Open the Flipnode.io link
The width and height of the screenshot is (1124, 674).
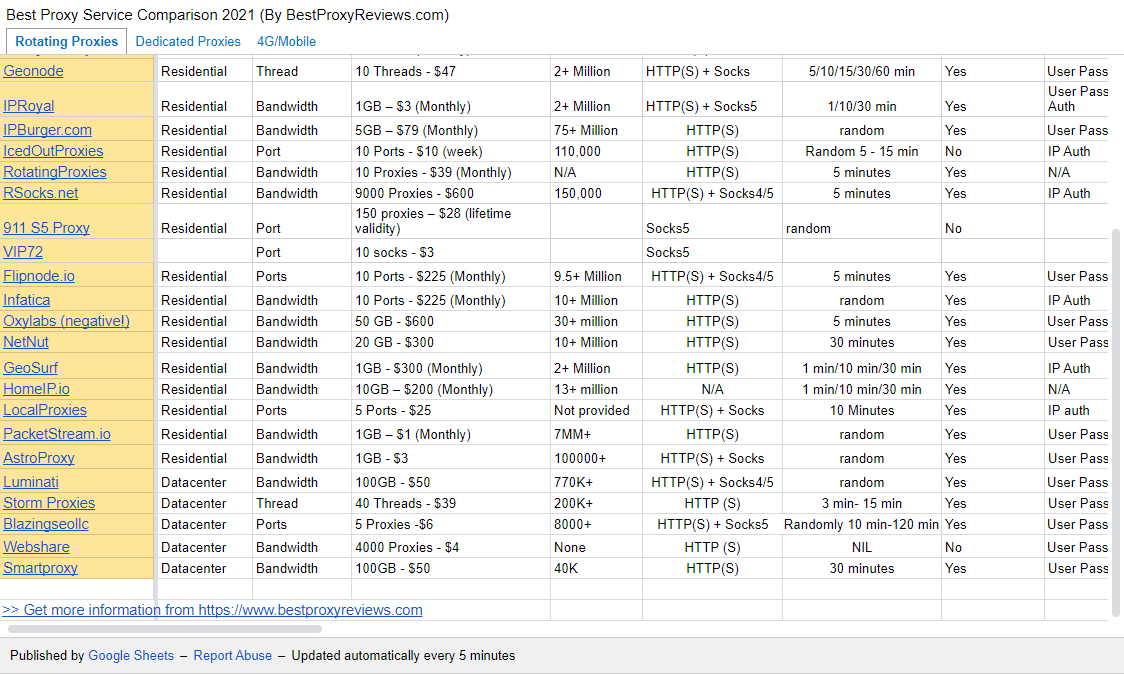point(39,276)
